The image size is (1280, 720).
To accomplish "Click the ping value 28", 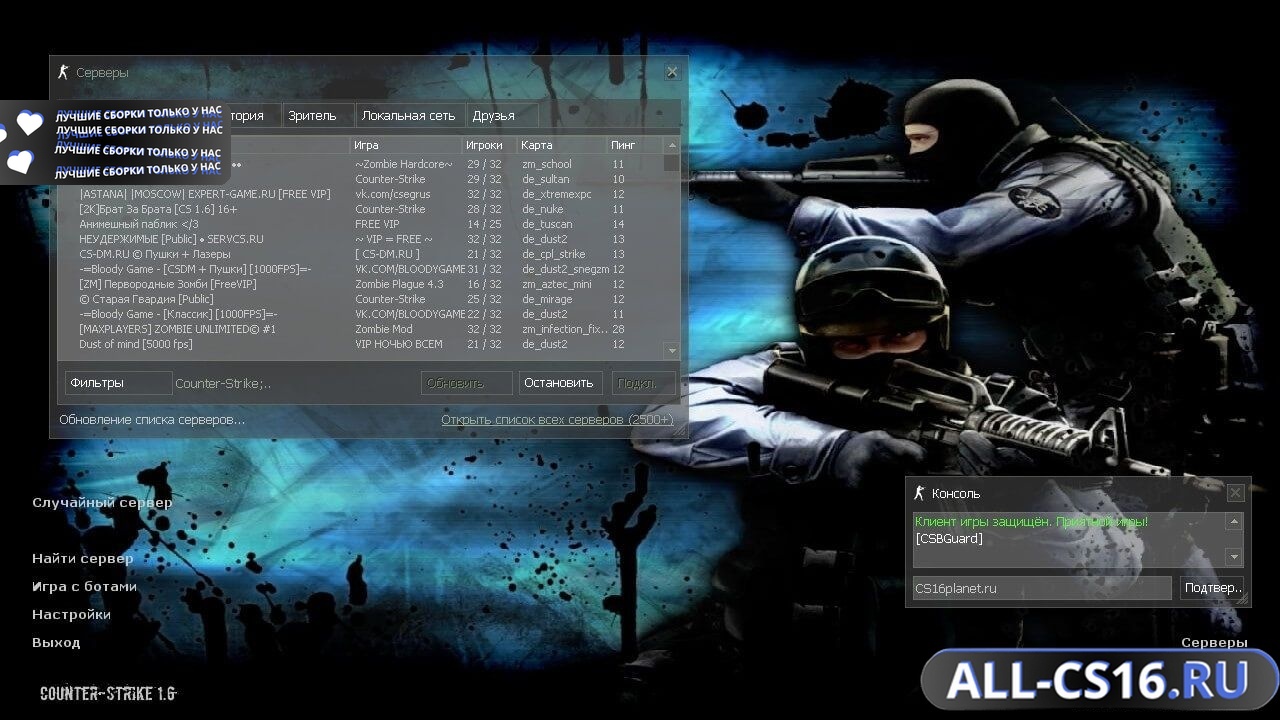I will pos(619,329).
